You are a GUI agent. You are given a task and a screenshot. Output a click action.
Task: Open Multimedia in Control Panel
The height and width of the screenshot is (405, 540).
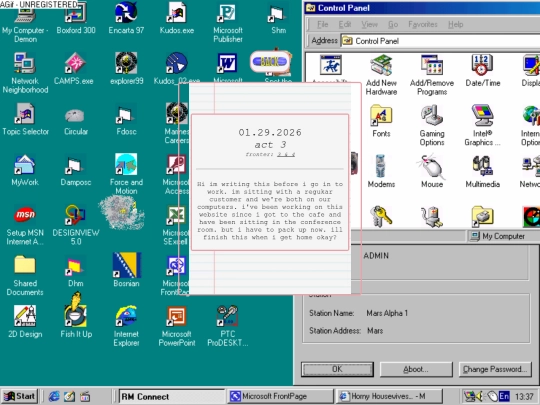(482, 171)
